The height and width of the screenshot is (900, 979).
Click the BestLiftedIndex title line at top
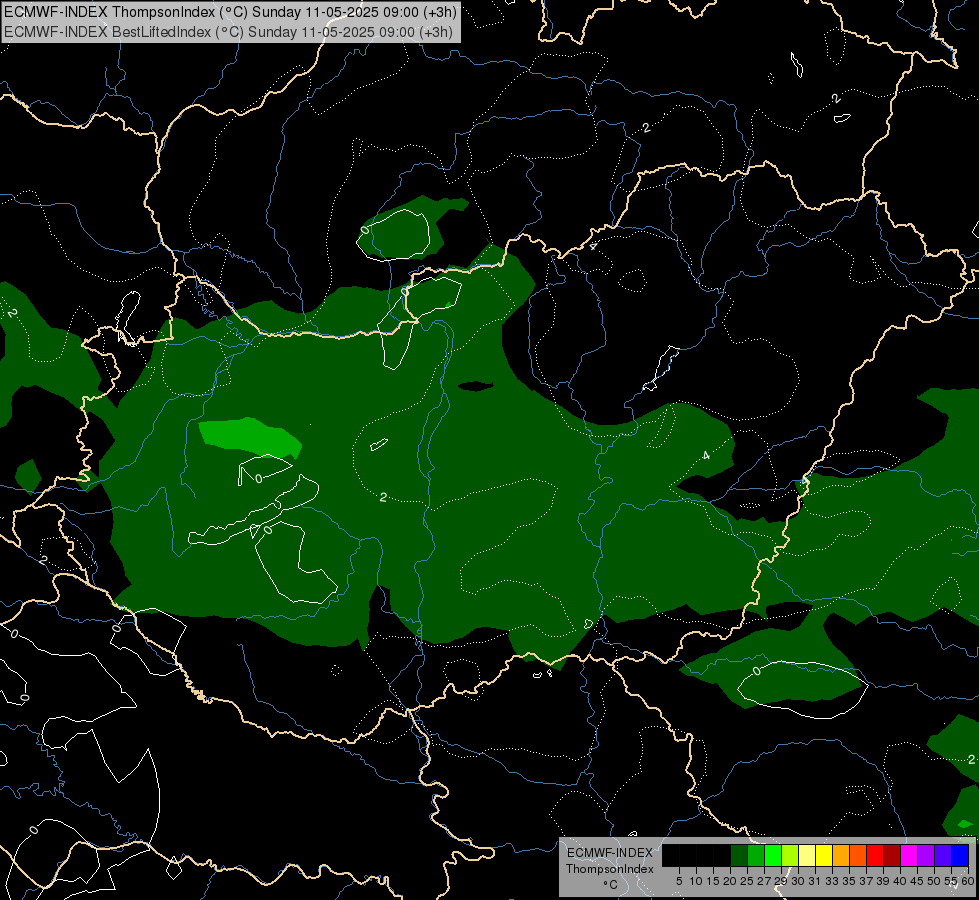click(229, 32)
